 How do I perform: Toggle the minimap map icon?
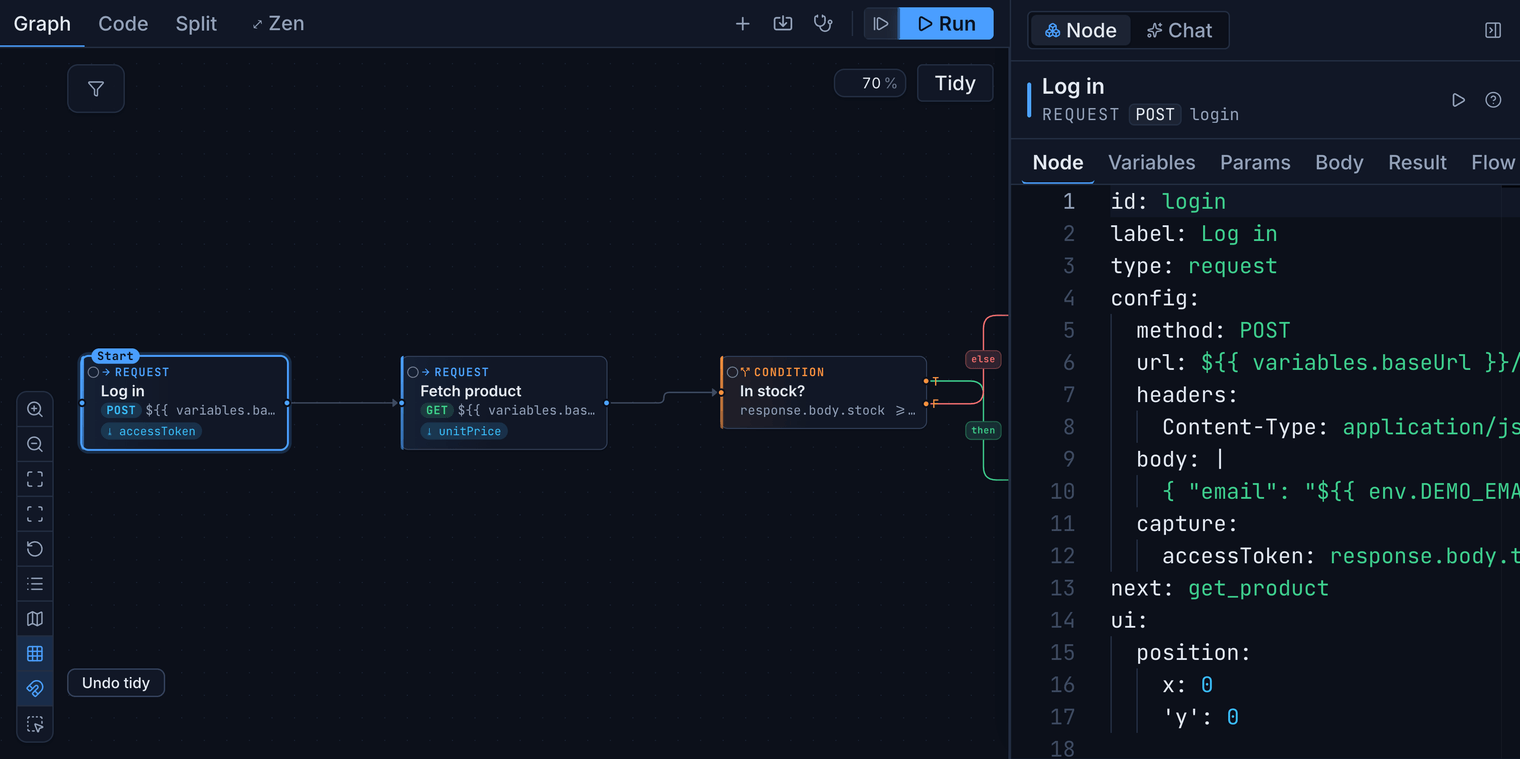pyautogui.click(x=35, y=619)
